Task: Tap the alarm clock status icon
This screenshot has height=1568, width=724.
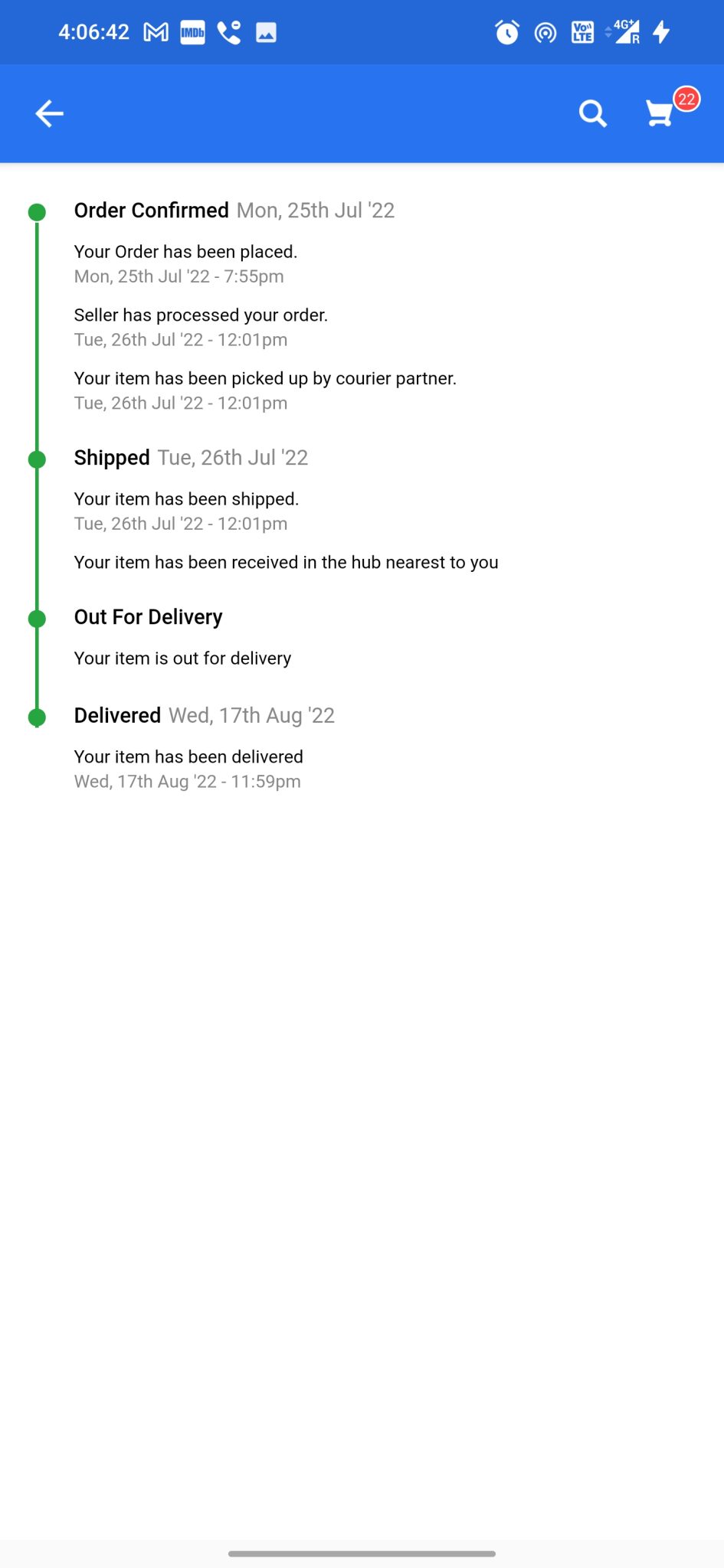Action: click(x=506, y=32)
